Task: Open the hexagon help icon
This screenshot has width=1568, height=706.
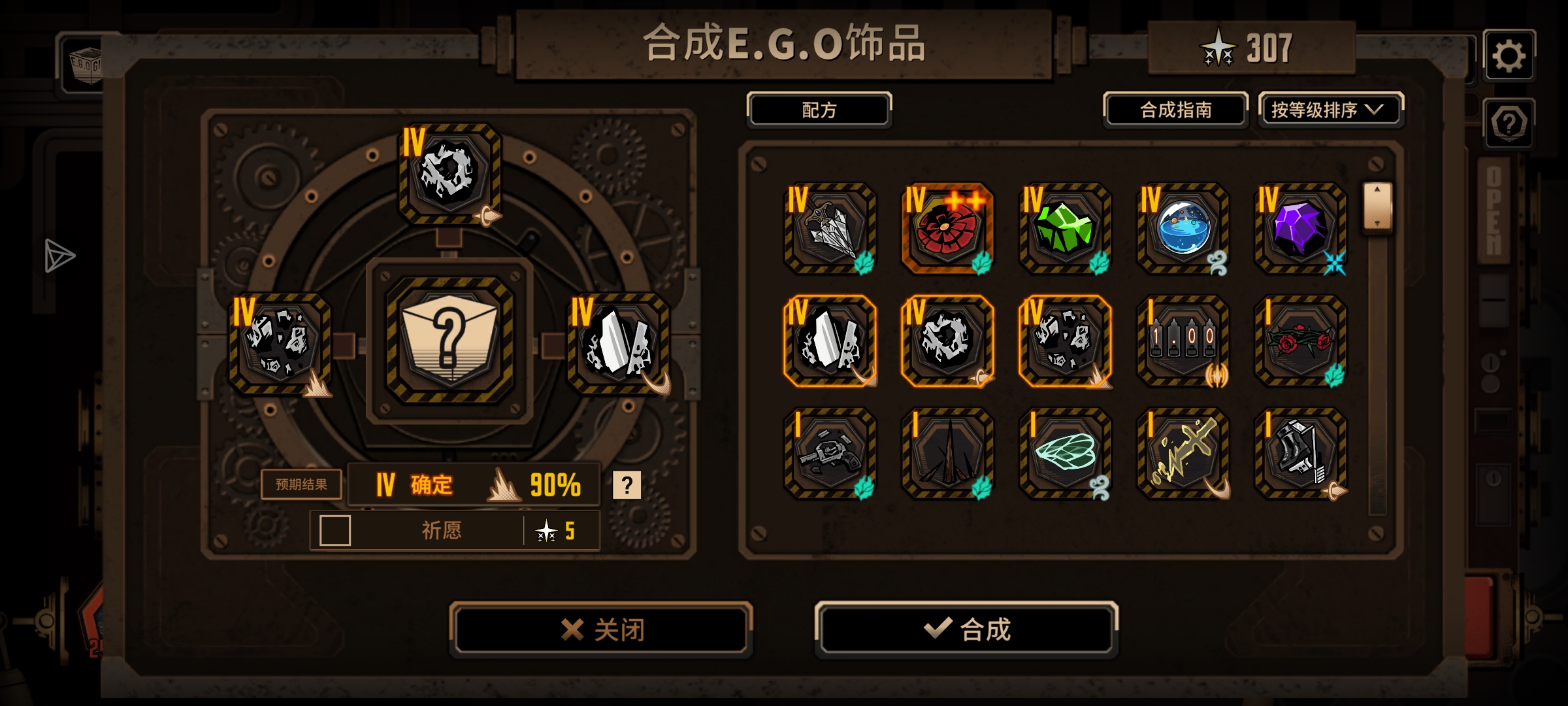Action: click(1509, 123)
